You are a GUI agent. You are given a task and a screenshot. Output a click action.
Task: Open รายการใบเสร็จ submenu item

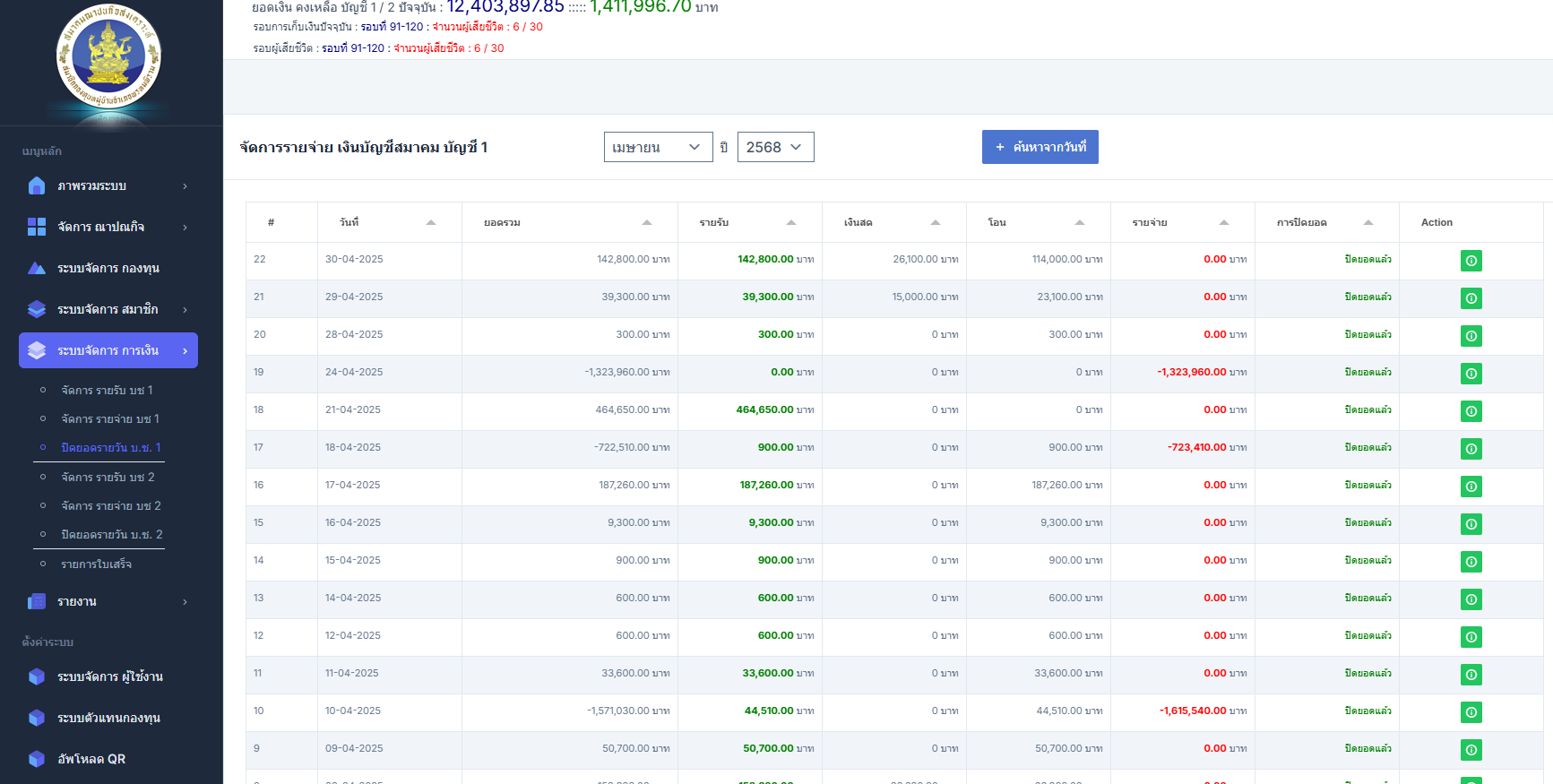click(97, 564)
